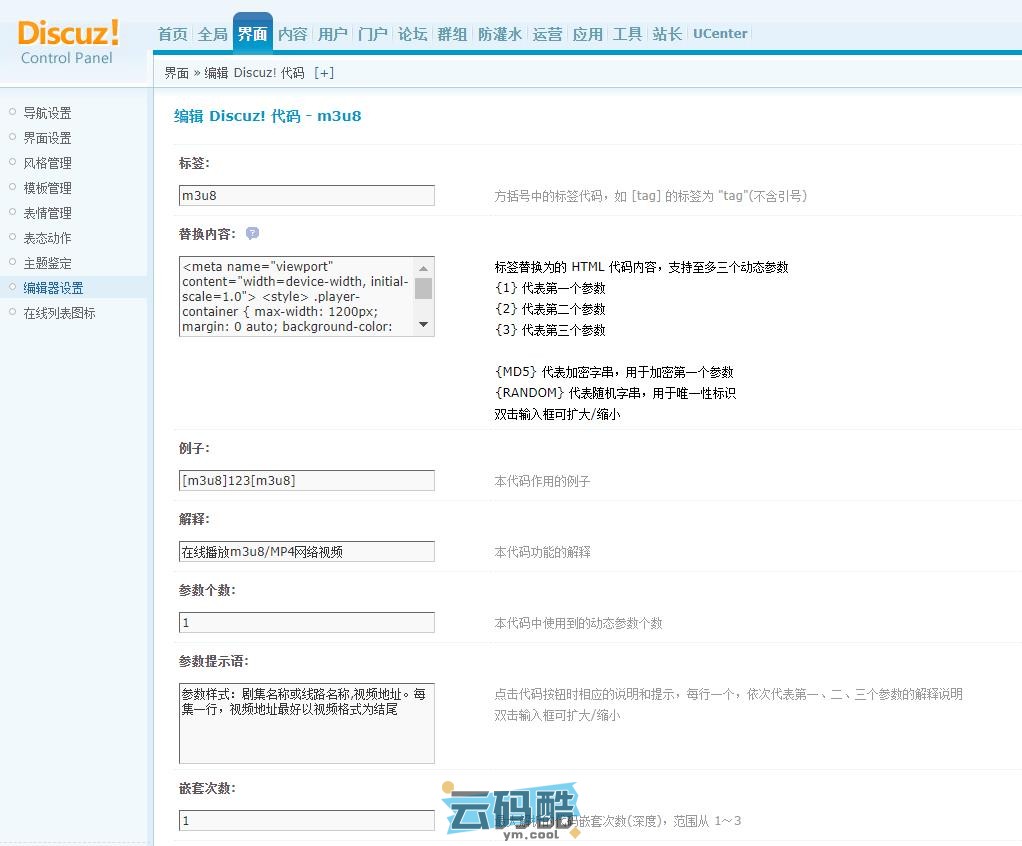Go to 表情管理 in the sidebar
1022x846 pixels.
point(47,213)
